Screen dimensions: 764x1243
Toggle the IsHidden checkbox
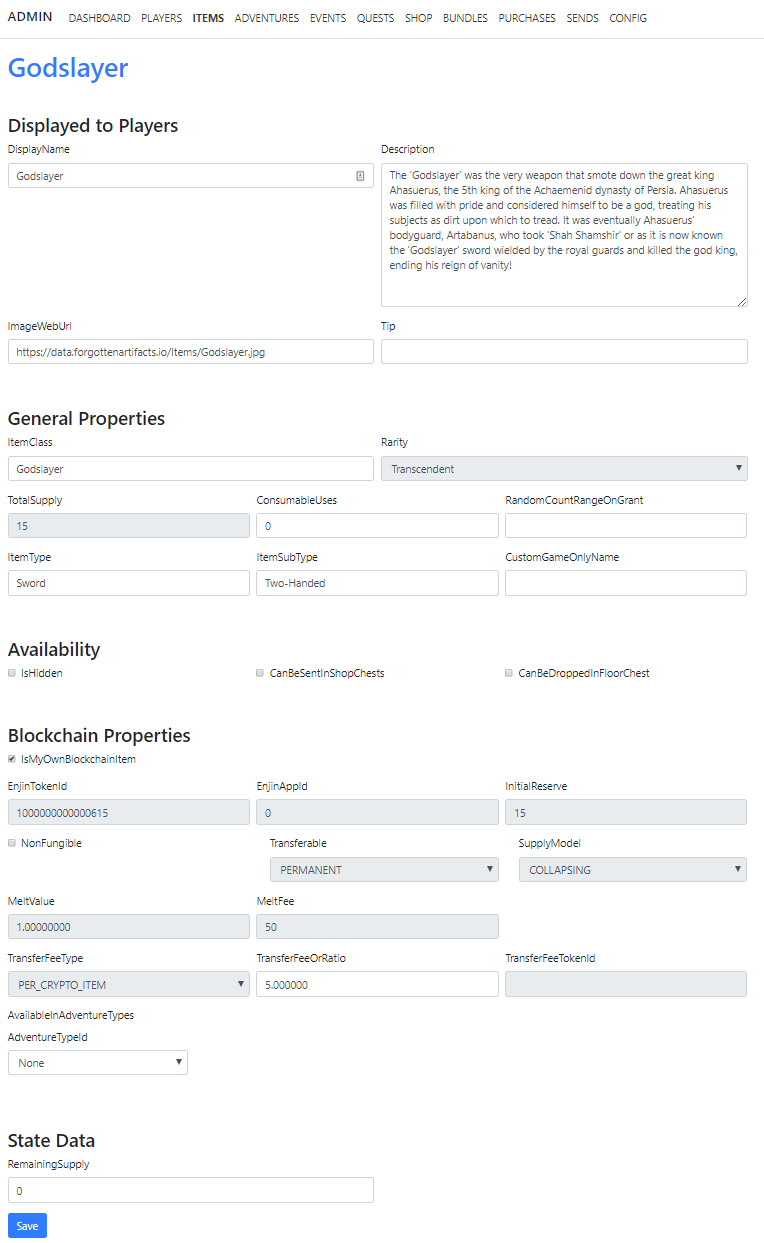click(x=12, y=673)
